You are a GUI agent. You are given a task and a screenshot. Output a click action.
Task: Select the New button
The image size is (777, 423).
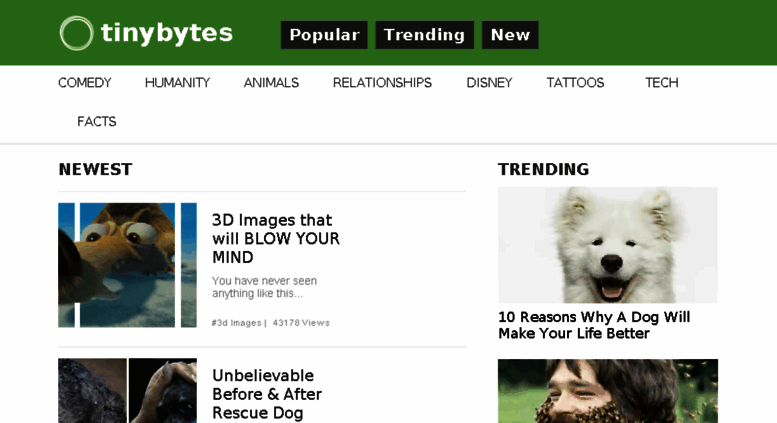click(x=510, y=35)
